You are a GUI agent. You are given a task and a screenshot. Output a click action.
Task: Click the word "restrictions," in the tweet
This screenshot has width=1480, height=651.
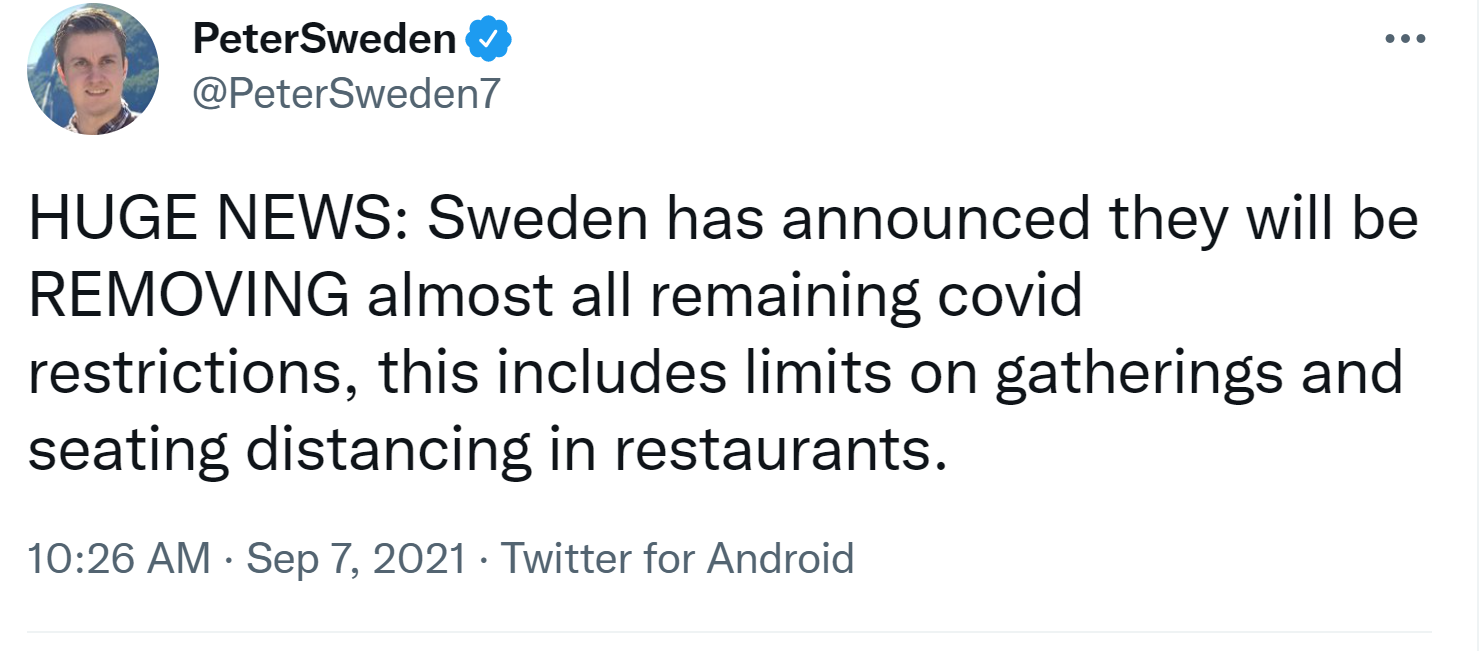189,374
